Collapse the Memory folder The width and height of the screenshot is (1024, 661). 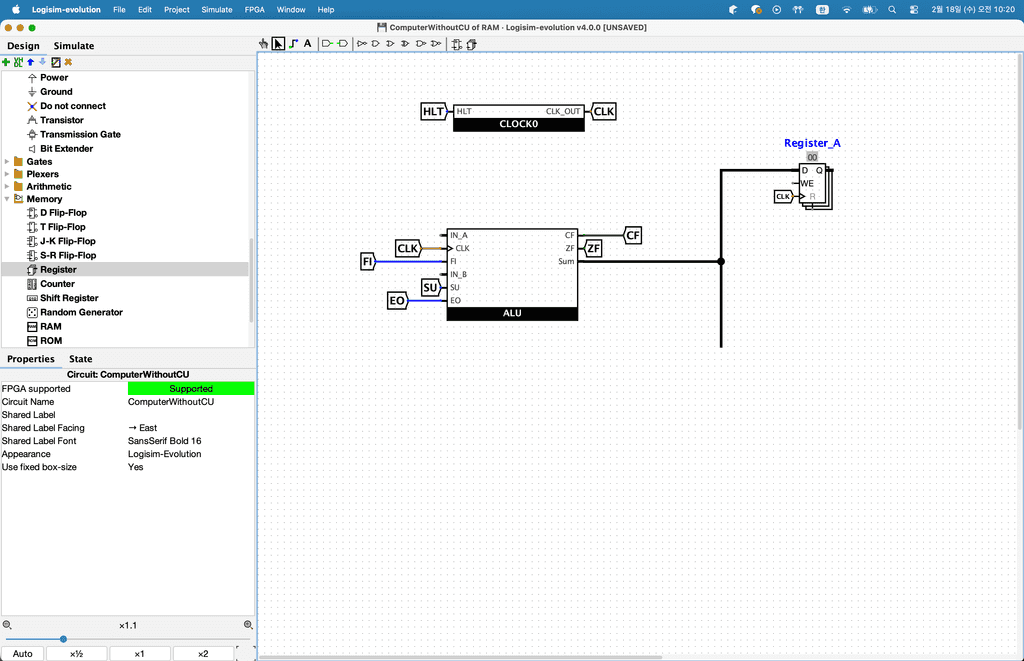click(8, 199)
